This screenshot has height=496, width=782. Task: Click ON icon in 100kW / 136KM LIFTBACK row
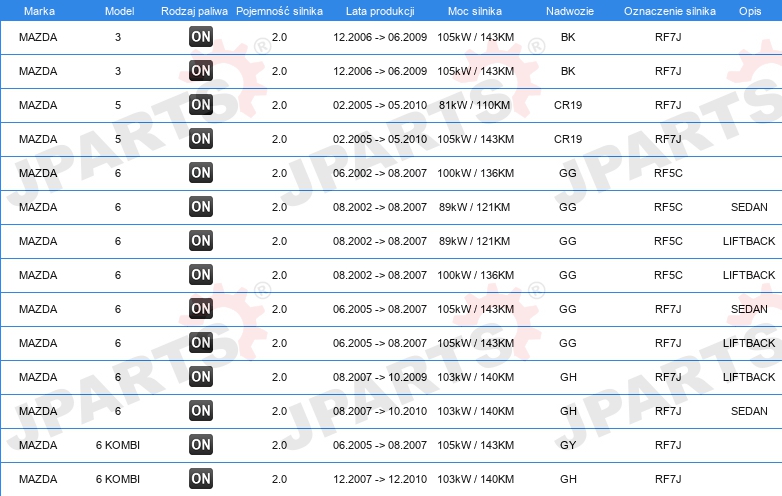(x=201, y=275)
